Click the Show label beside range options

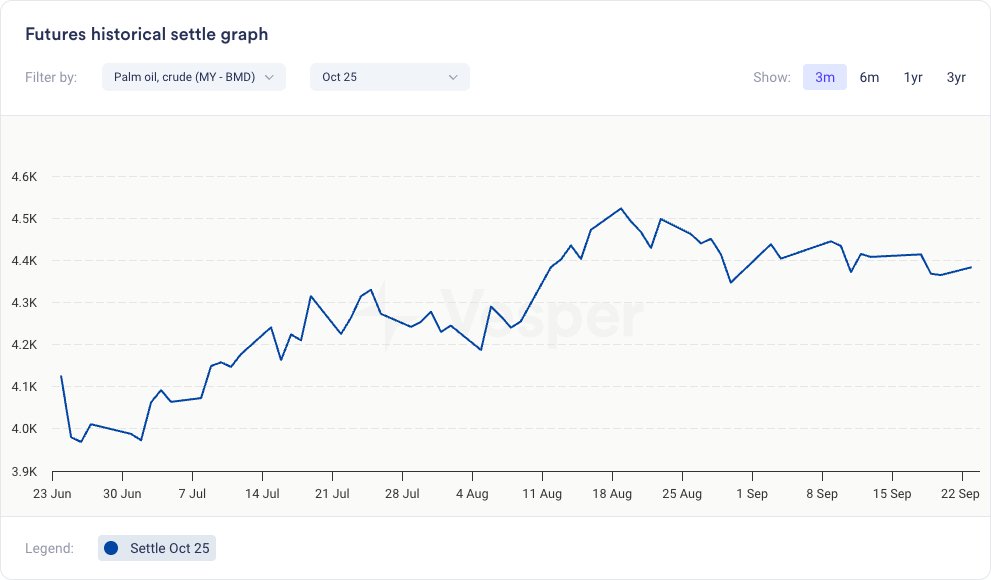(x=772, y=77)
